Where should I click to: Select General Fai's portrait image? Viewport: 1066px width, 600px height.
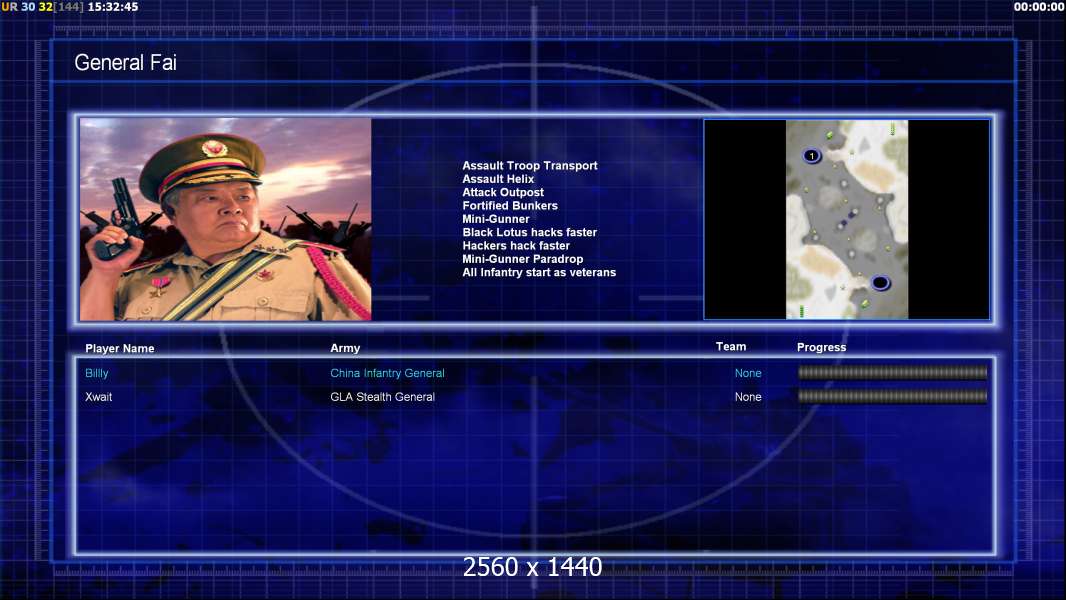226,219
